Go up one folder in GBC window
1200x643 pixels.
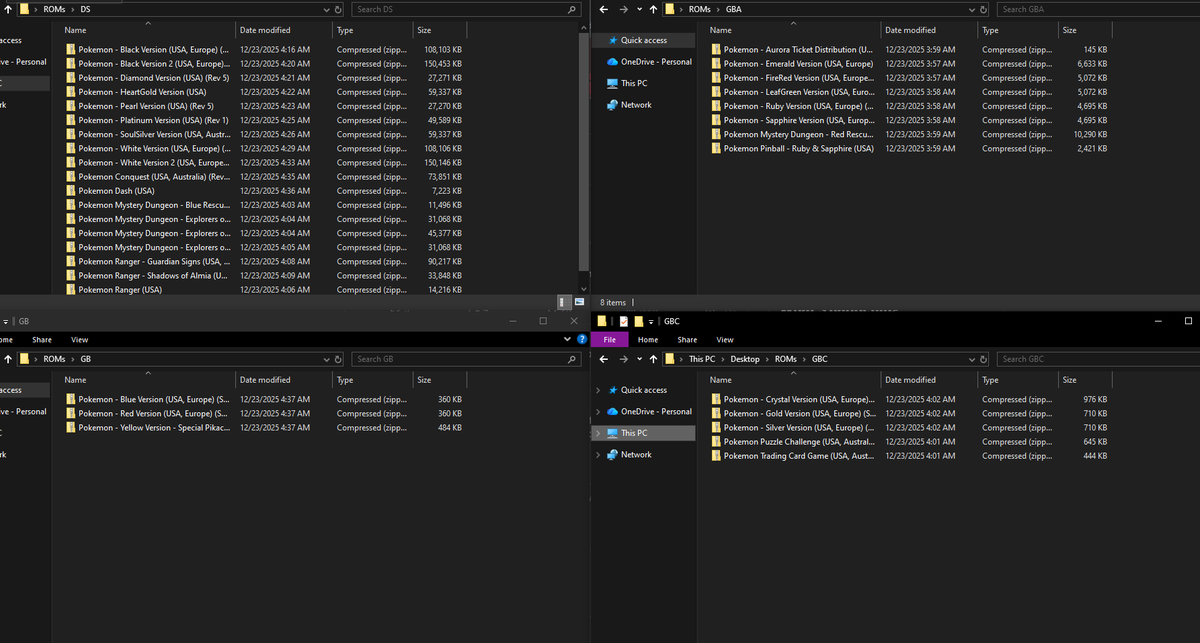pyautogui.click(x=653, y=359)
